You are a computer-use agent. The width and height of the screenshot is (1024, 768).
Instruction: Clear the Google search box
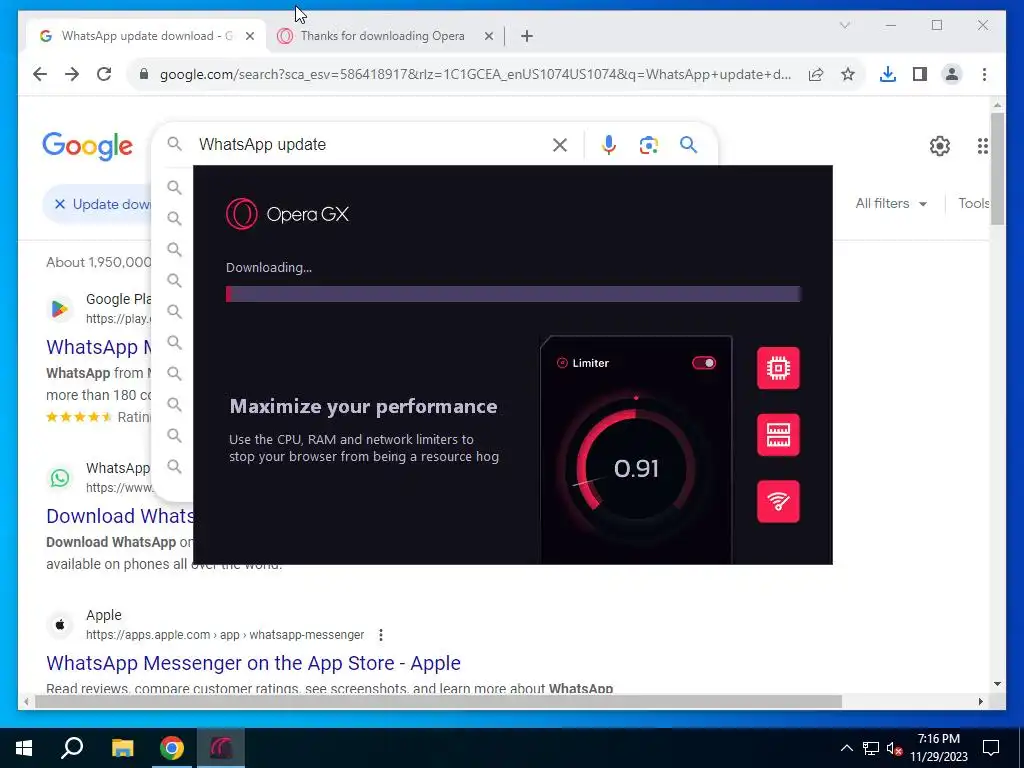click(560, 145)
